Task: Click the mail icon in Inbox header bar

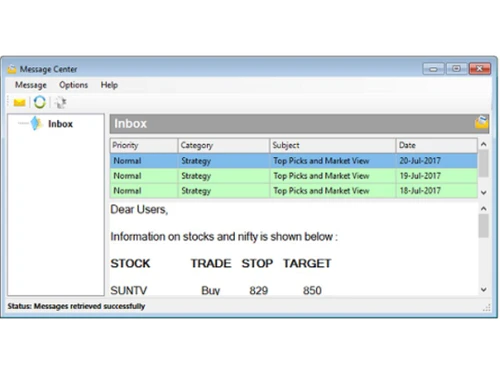Action: pos(481,122)
